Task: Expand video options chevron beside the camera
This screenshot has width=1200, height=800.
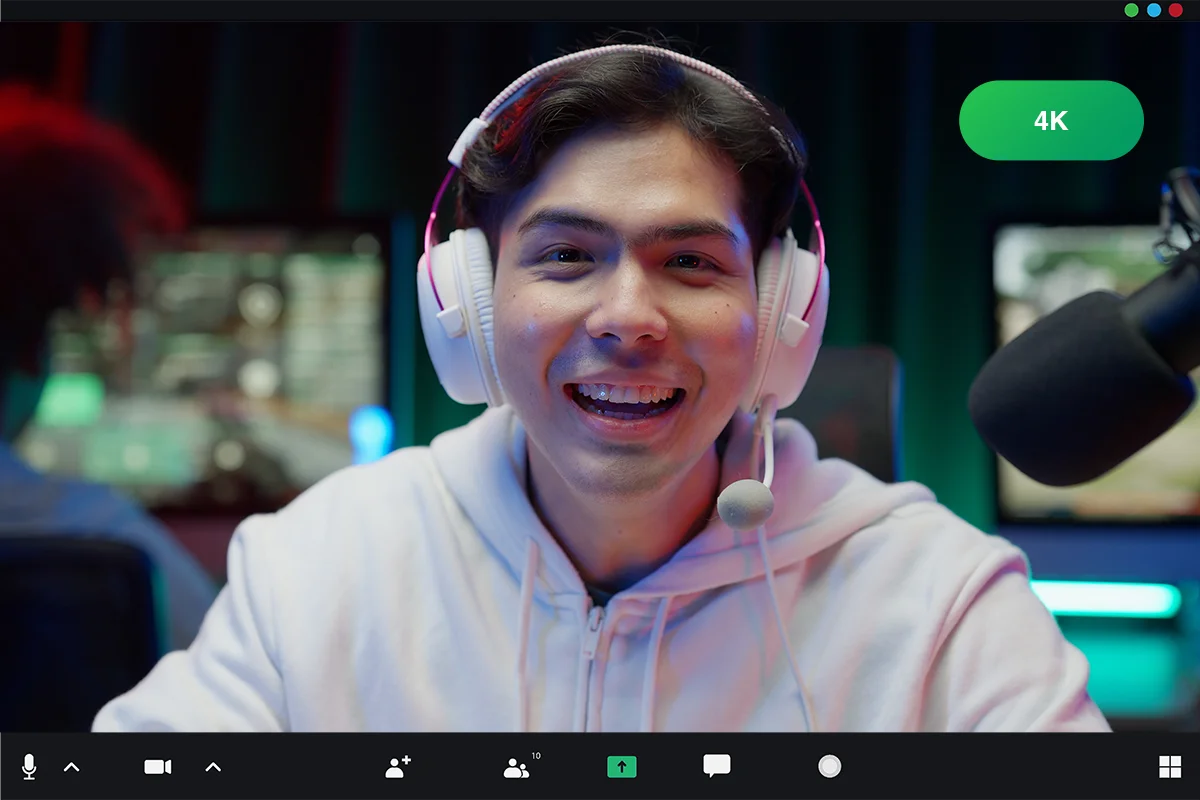Action: [213, 767]
